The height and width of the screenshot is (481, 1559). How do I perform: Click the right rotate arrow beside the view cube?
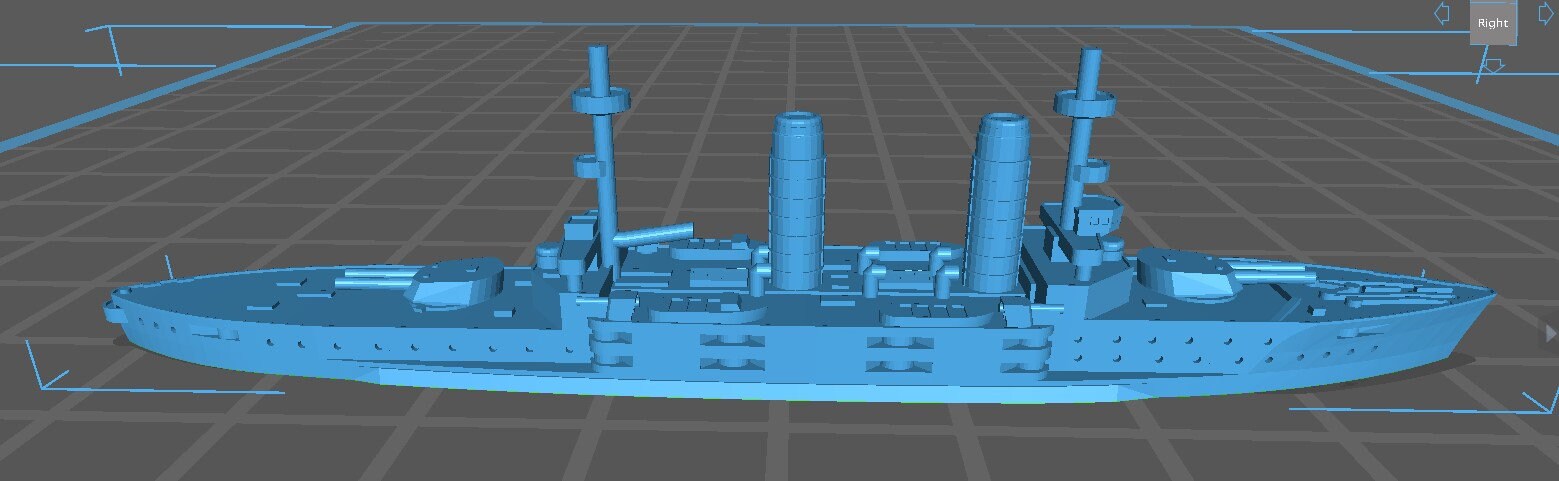tap(1545, 14)
